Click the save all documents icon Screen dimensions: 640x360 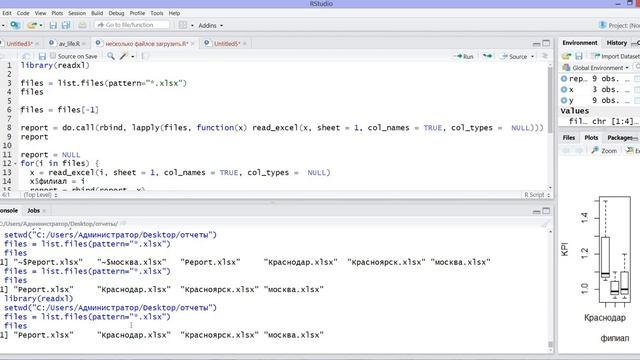coord(66,25)
